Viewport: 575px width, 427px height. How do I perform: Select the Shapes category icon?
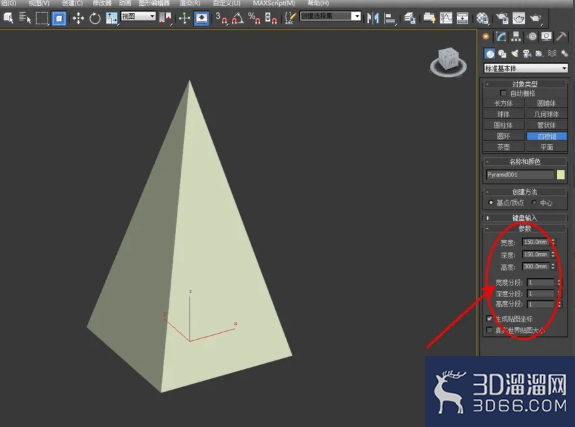click(502, 54)
